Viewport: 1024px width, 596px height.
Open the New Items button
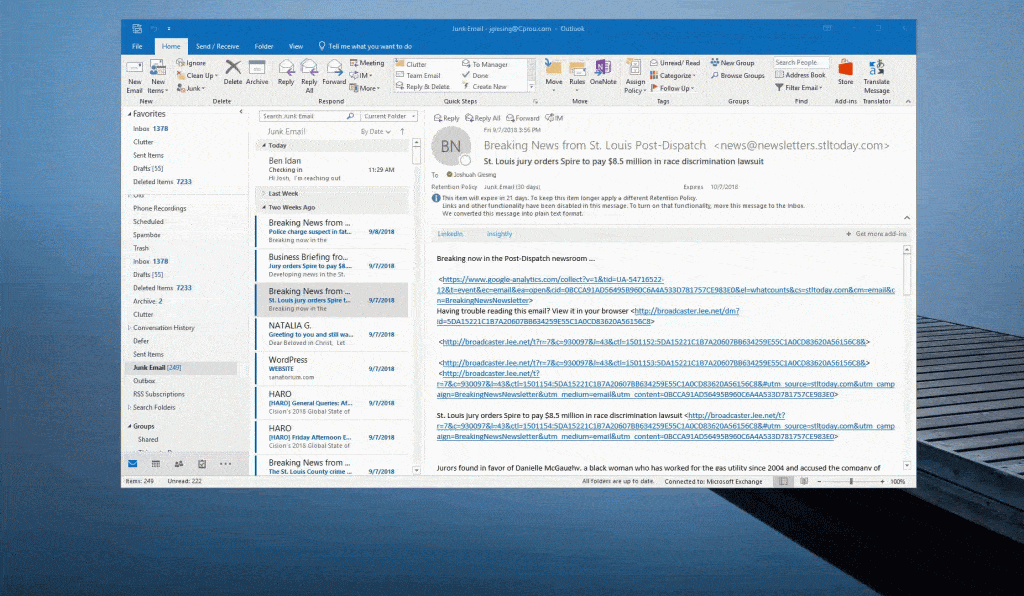click(157, 77)
